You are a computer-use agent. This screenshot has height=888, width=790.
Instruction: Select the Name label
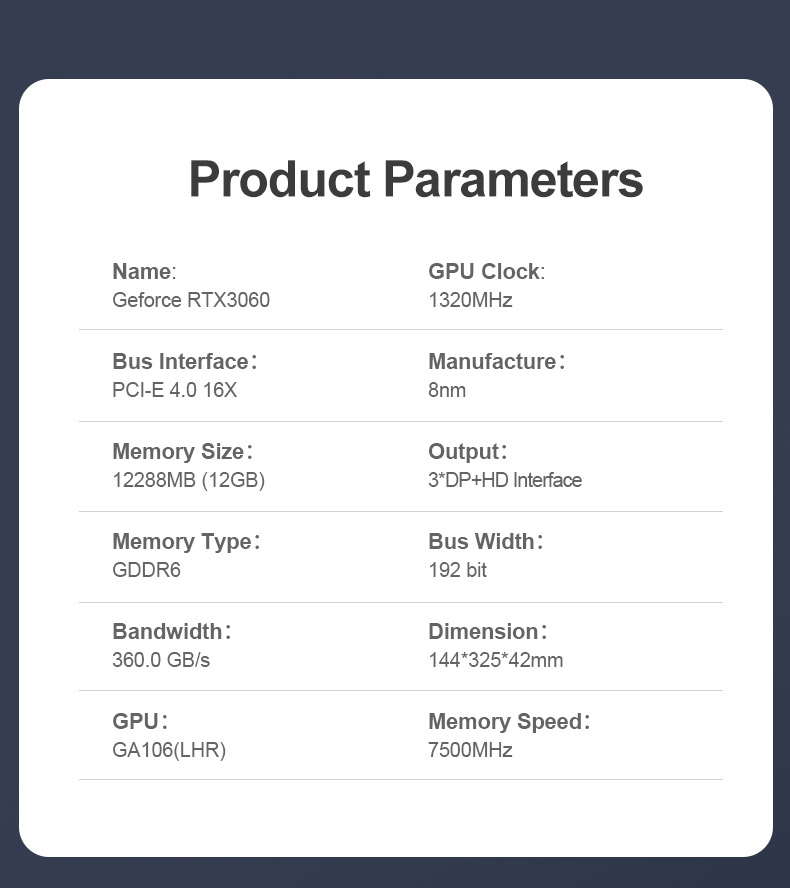pos(144,271)
